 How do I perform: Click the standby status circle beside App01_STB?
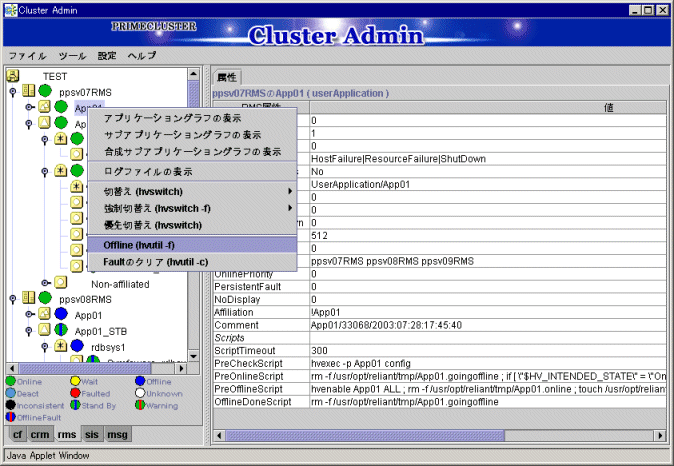(x=61, y=330)
